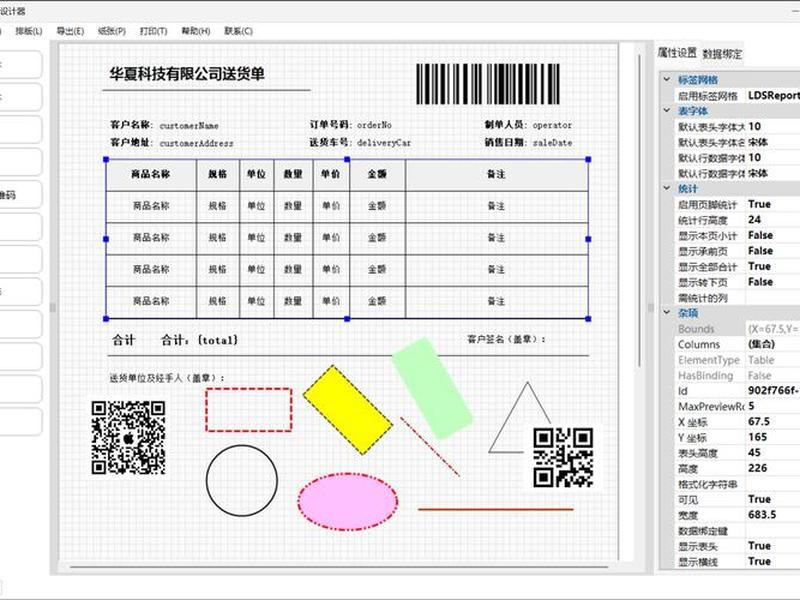
Task: Click the 规格 table header cell
Action: coord(218,174)
